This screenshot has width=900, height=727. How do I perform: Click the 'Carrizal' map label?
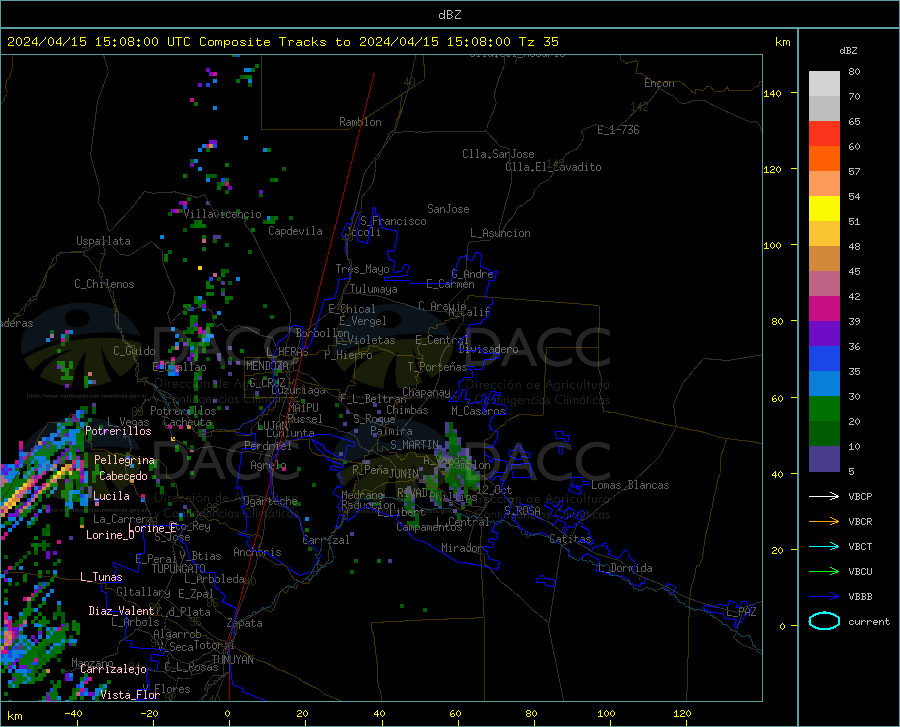point(326,540)
